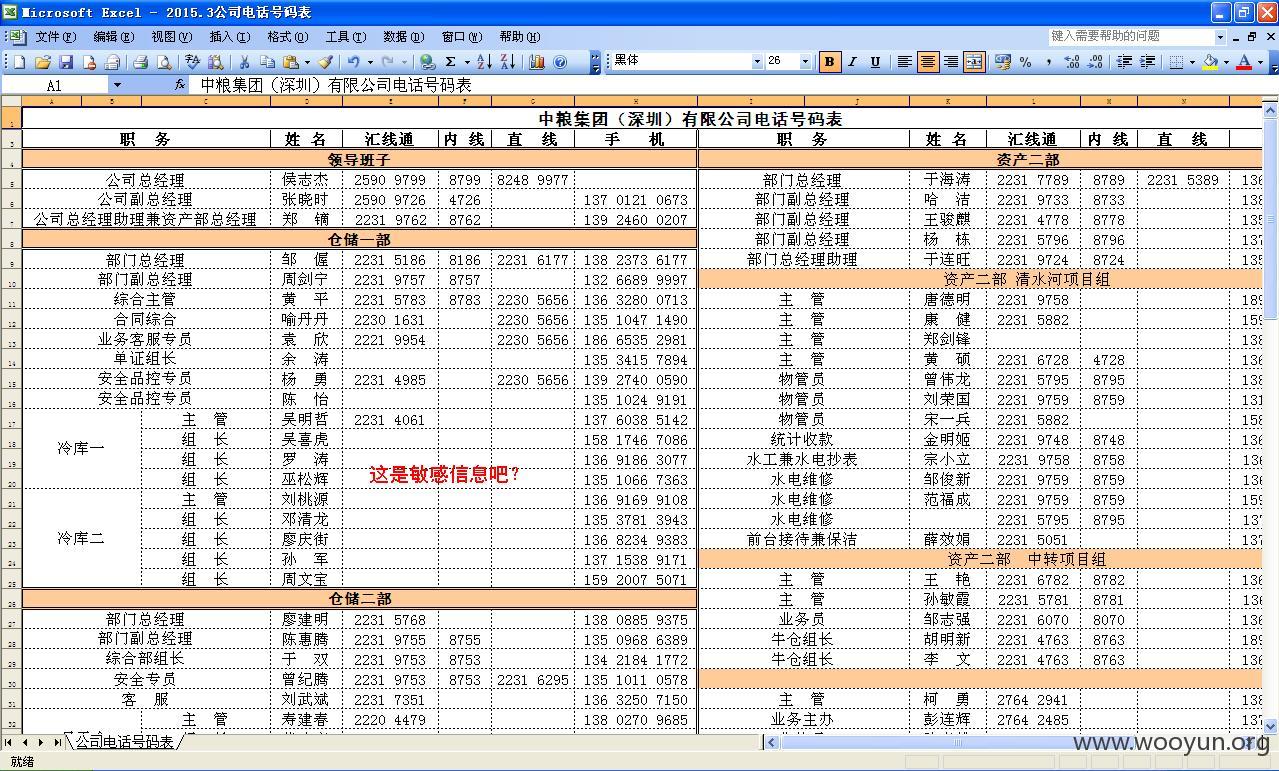Click the AutoSum sigma icon
This screenshot has width=1279, height=771.
point(451,62)
